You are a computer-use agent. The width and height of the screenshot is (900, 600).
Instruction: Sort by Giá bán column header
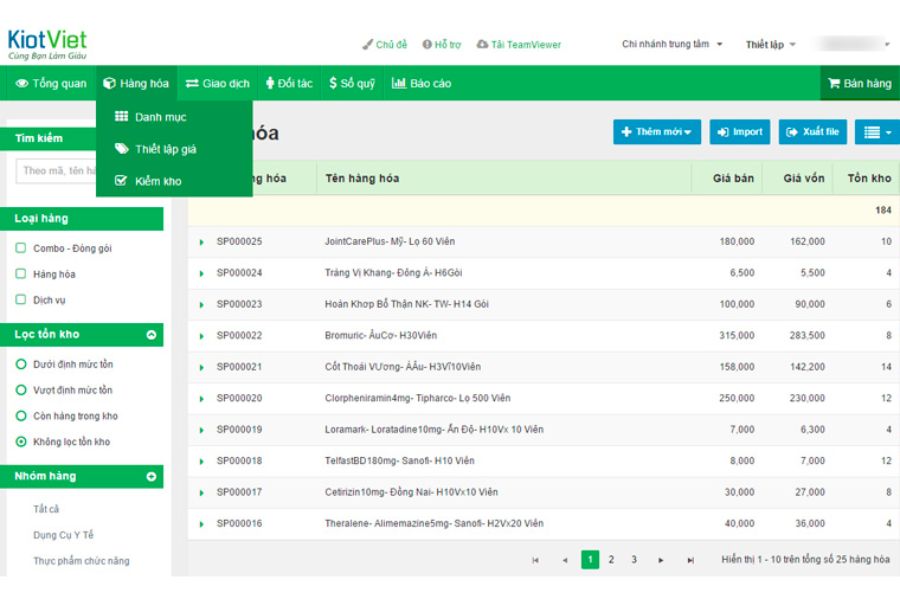click(x=733, y=179)
